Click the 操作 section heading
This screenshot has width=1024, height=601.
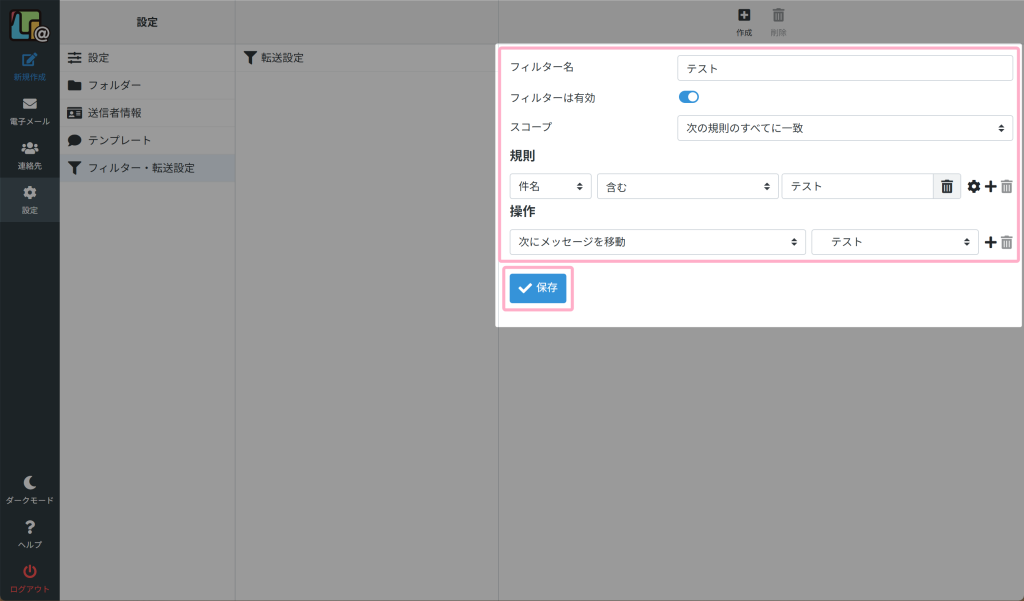522,211
